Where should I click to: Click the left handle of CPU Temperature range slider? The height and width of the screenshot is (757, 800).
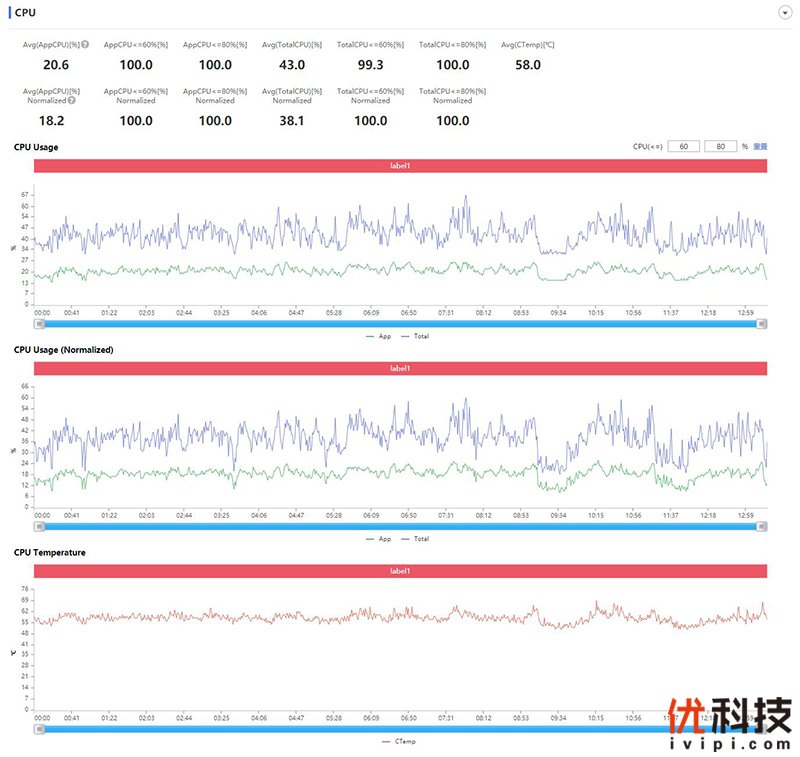[x=39, y=729]
